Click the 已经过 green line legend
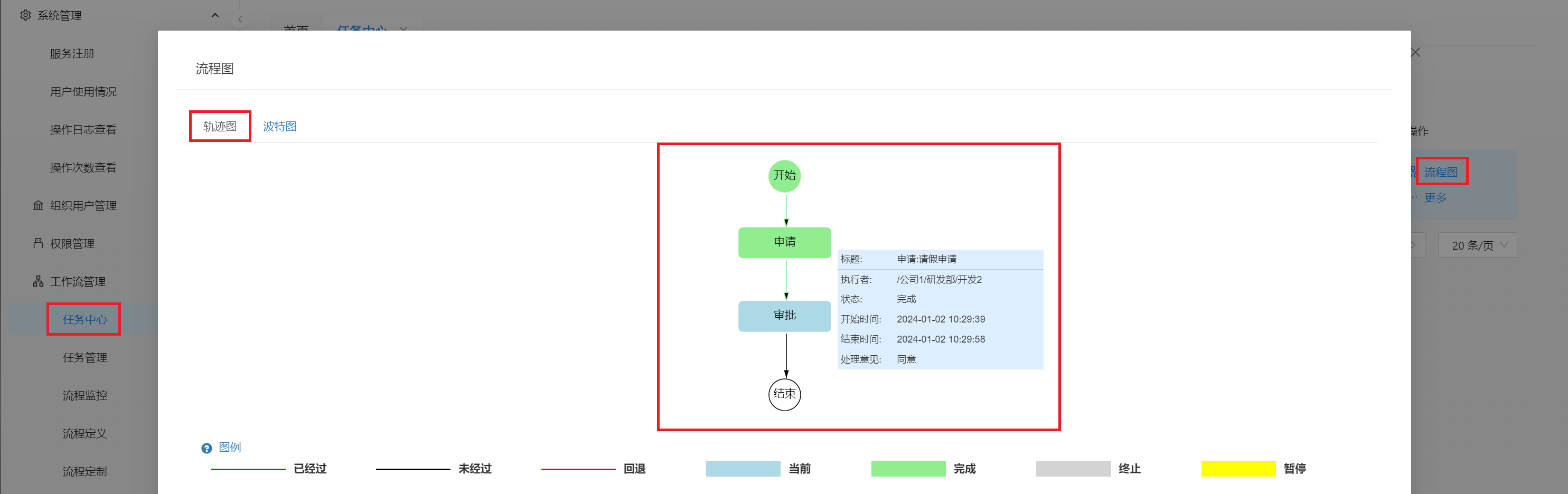Image resolution: width=1568 pixels, height=494 pixels. 248,469
